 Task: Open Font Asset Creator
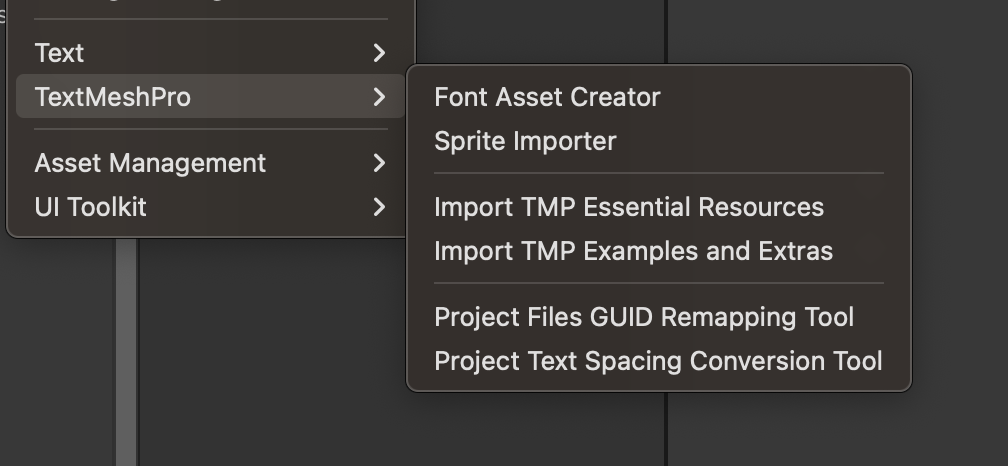pos(547,97)
